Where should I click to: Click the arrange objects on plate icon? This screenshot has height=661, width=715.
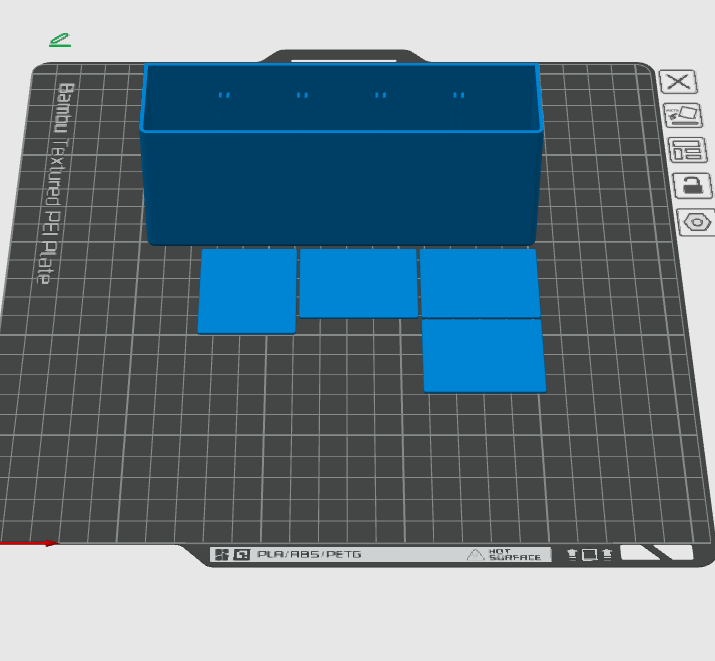coord(688,150)
